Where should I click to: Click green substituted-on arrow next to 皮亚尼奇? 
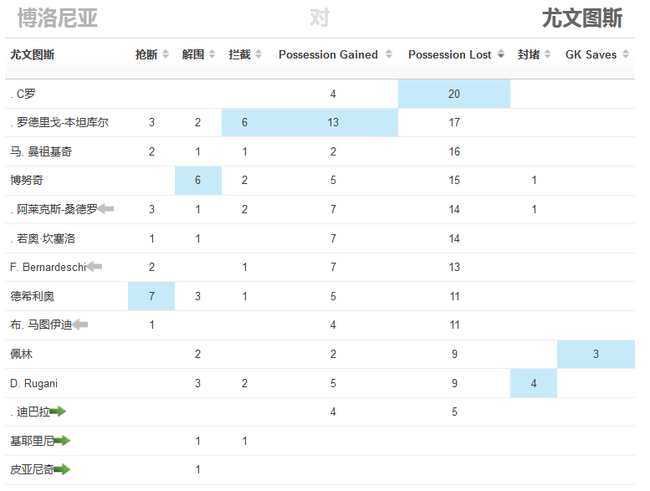pos(62,469)
